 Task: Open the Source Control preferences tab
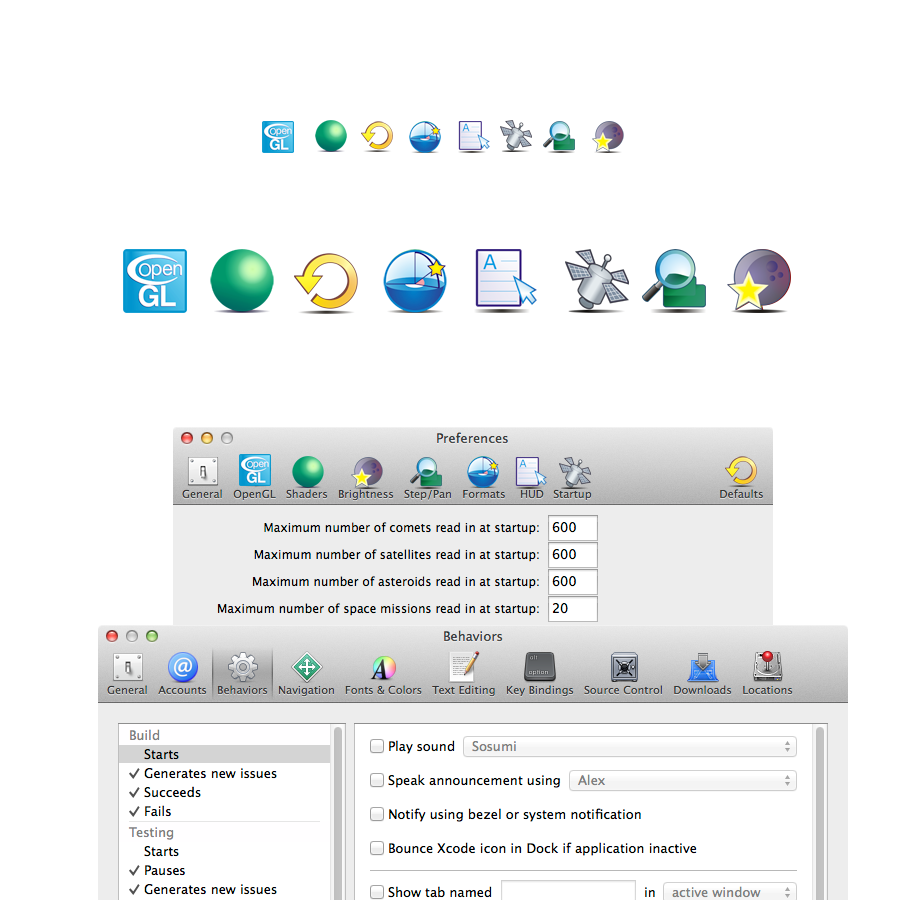tap(623, 674)
